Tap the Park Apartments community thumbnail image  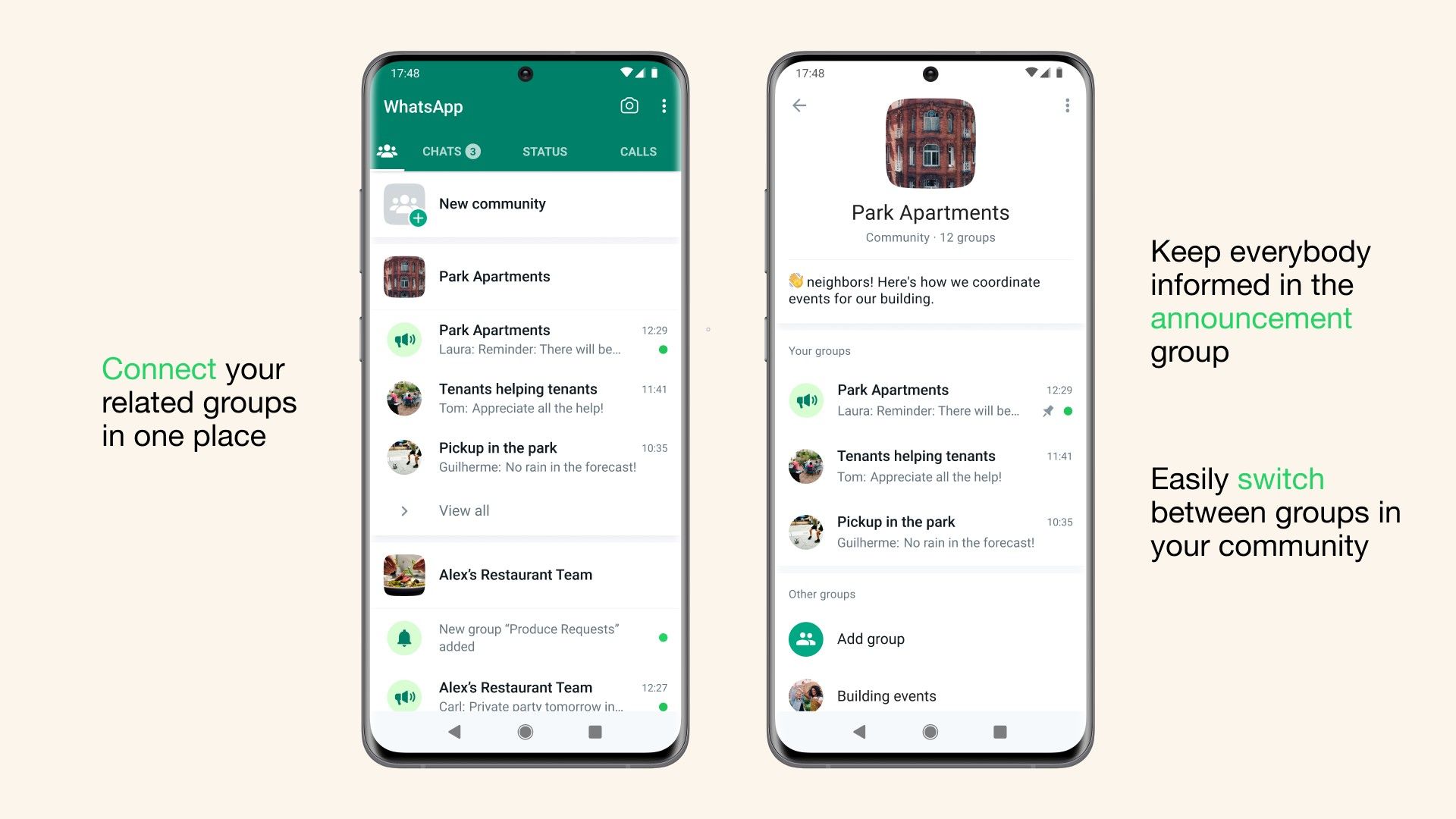point(406,276)
